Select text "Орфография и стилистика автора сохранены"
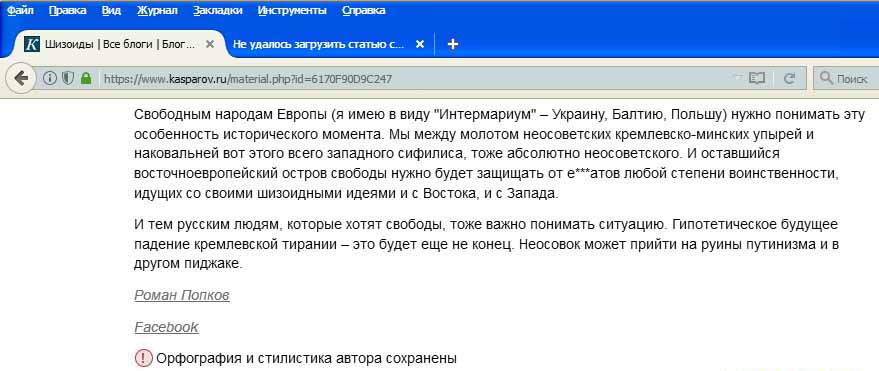879x371 pixels. tap(307, 358)
